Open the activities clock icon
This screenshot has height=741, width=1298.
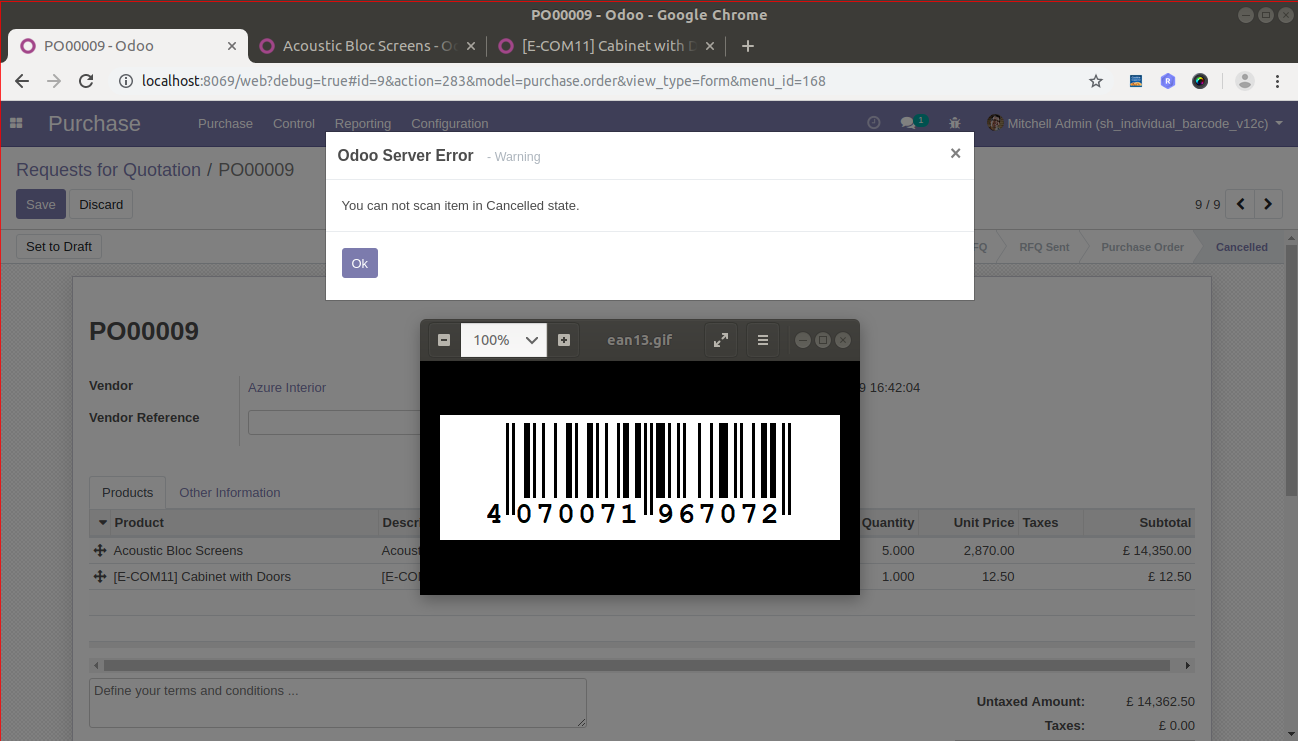pyautogui.click(x=873, y=123)
